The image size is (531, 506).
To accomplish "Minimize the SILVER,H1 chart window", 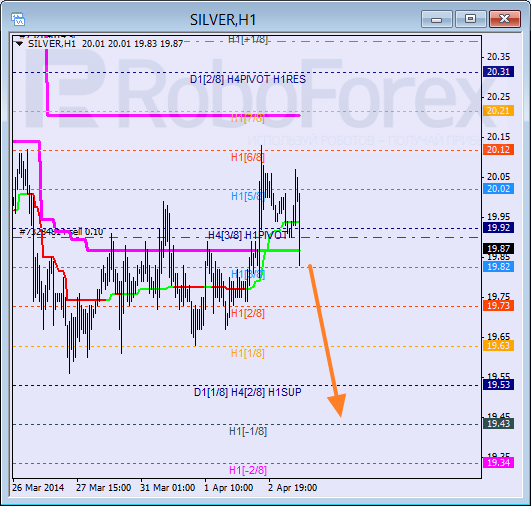I will click(437, 19).
